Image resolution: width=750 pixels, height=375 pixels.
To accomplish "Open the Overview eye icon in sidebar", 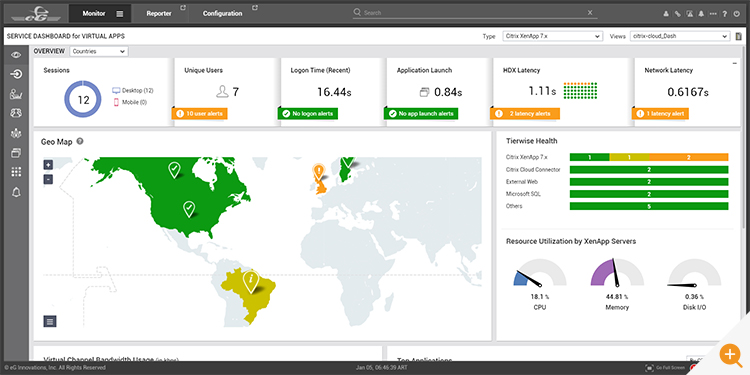I will (16, 55).
